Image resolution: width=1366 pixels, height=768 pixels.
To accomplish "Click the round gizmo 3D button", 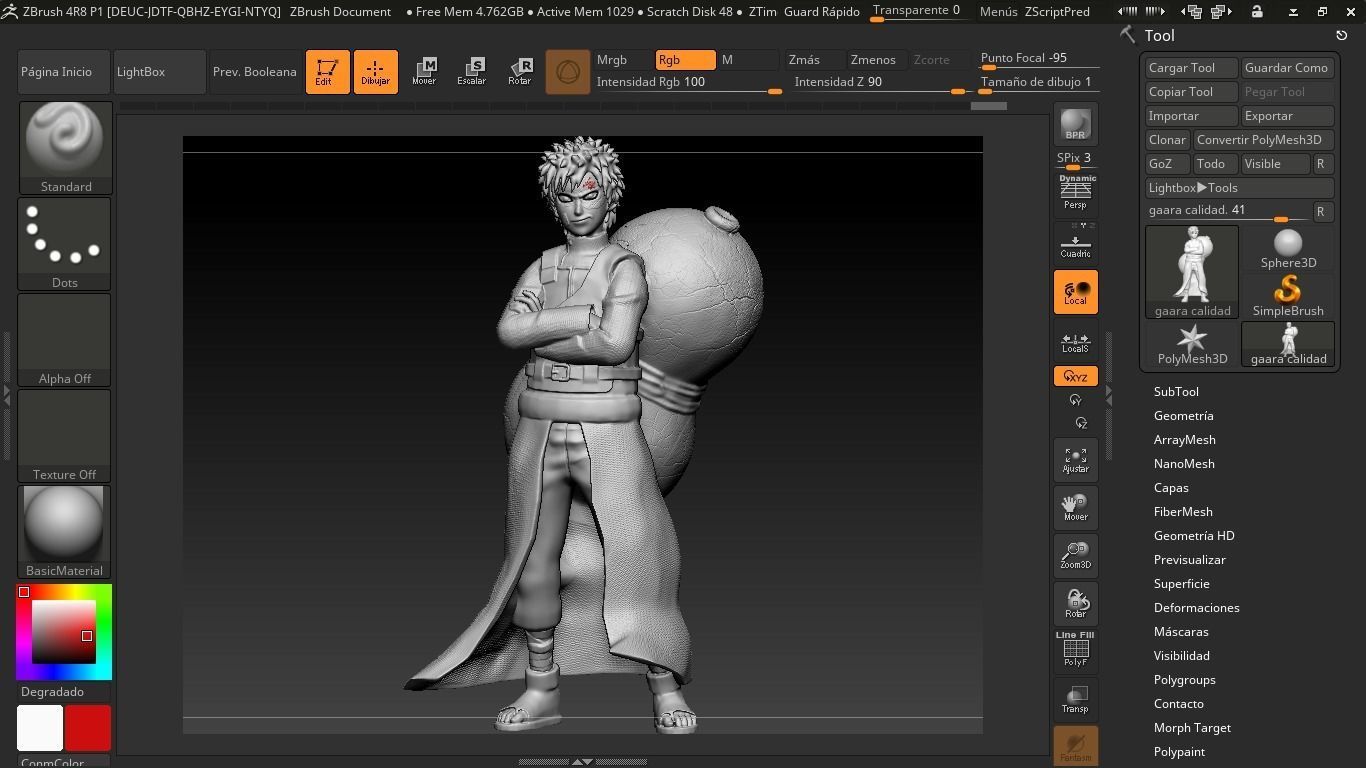I will [x=568, y=72].
